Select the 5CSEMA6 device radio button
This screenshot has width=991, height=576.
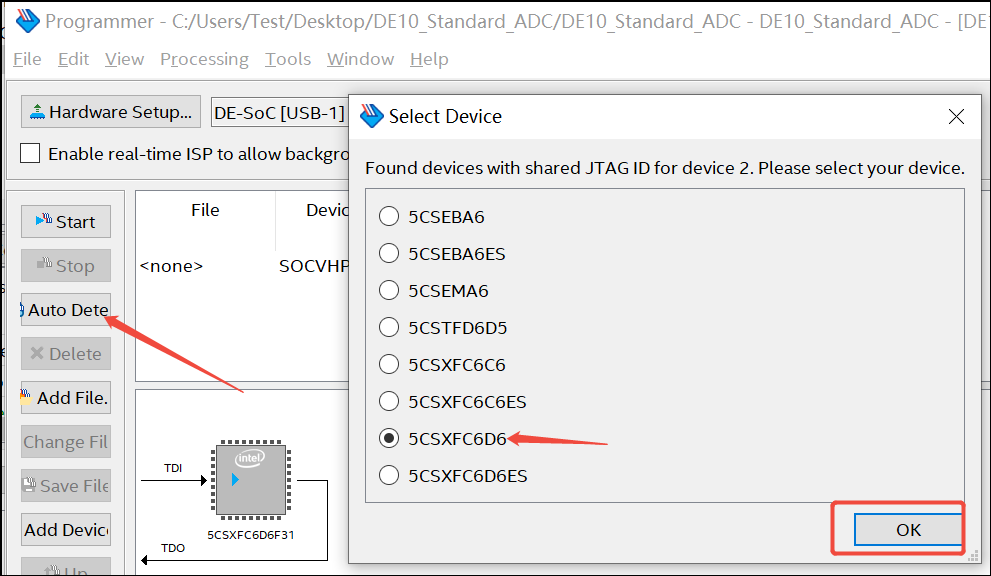tap(389, 291)
